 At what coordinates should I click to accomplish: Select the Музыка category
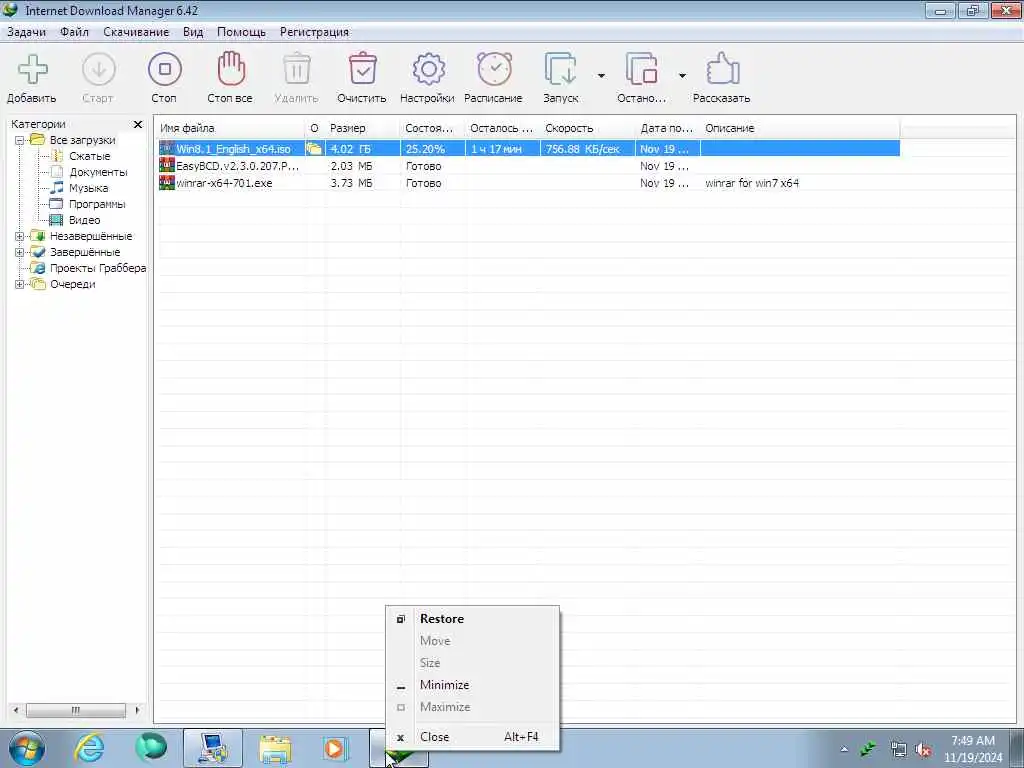(89, 188)
